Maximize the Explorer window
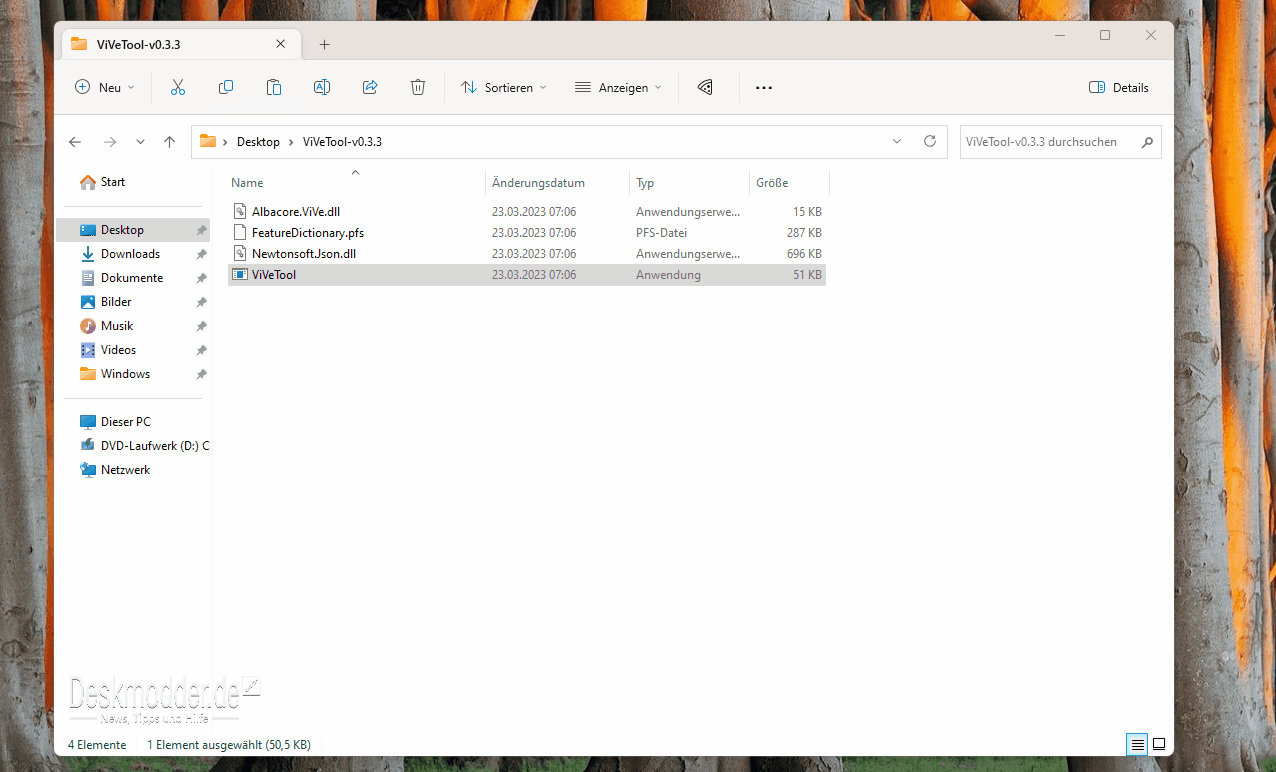Screen dimensions: 1276x772 pos(1105,35)
